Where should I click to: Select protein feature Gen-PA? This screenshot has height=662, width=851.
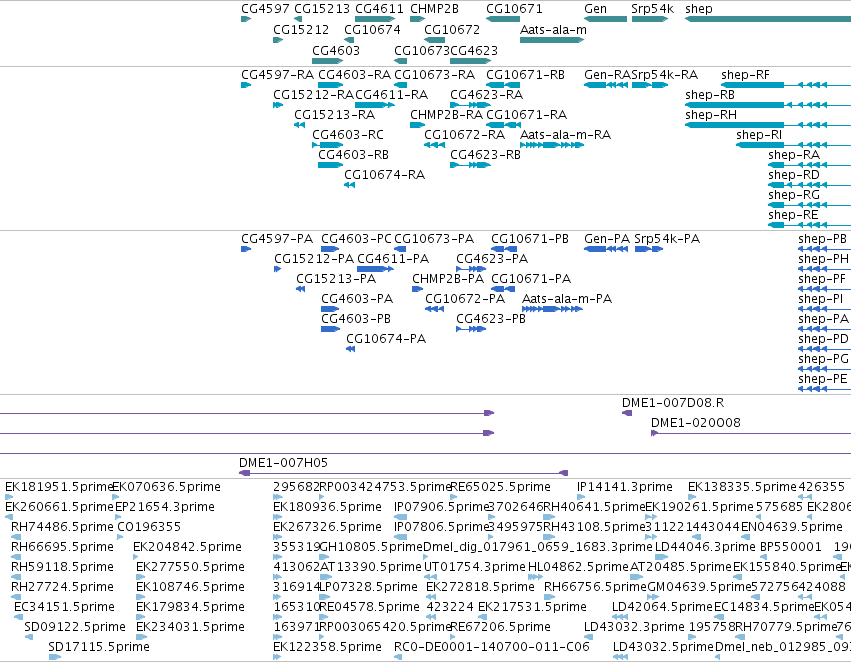606,249
